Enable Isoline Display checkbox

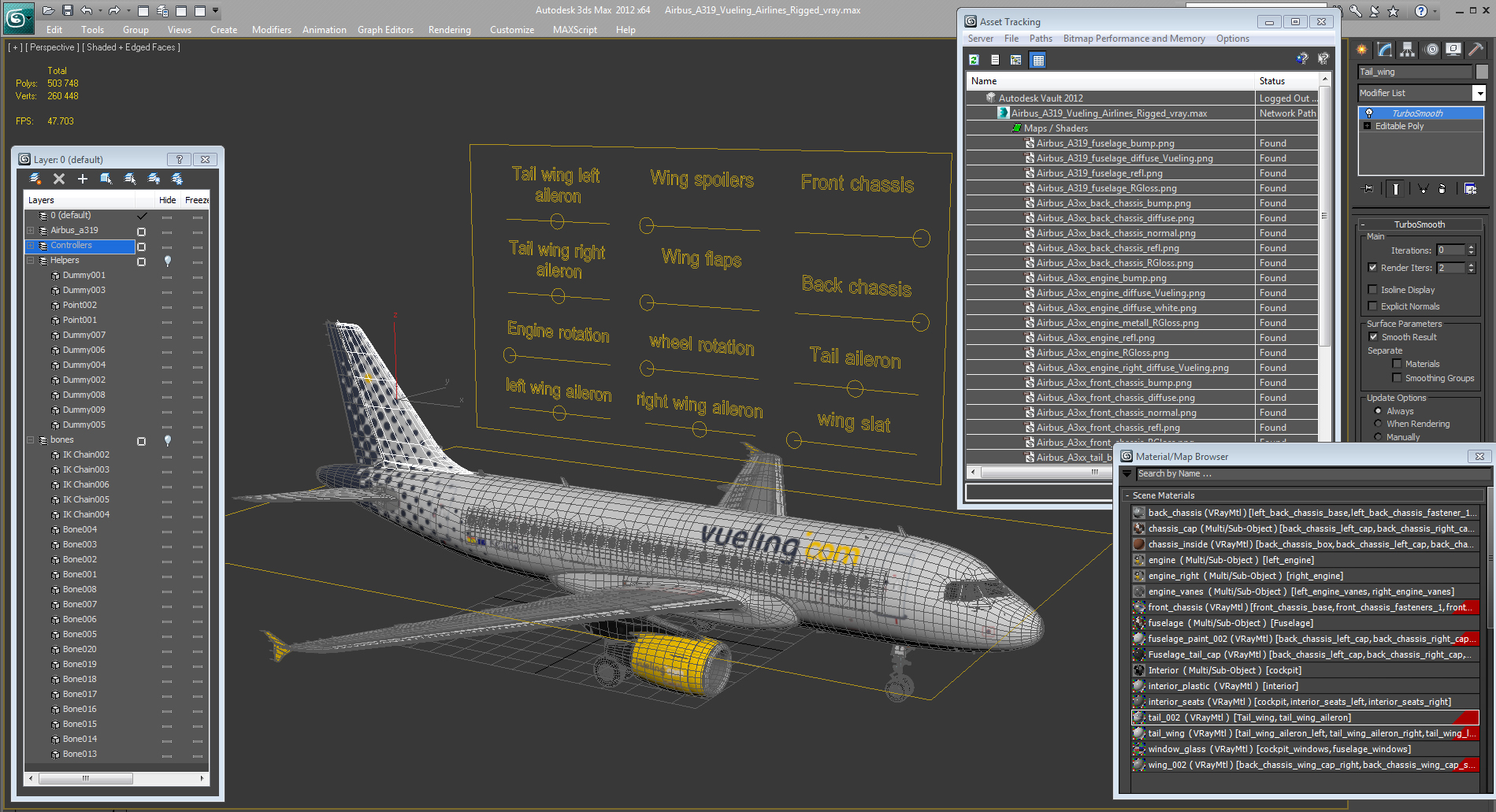pyautogui.click(x=1373, y=290)
